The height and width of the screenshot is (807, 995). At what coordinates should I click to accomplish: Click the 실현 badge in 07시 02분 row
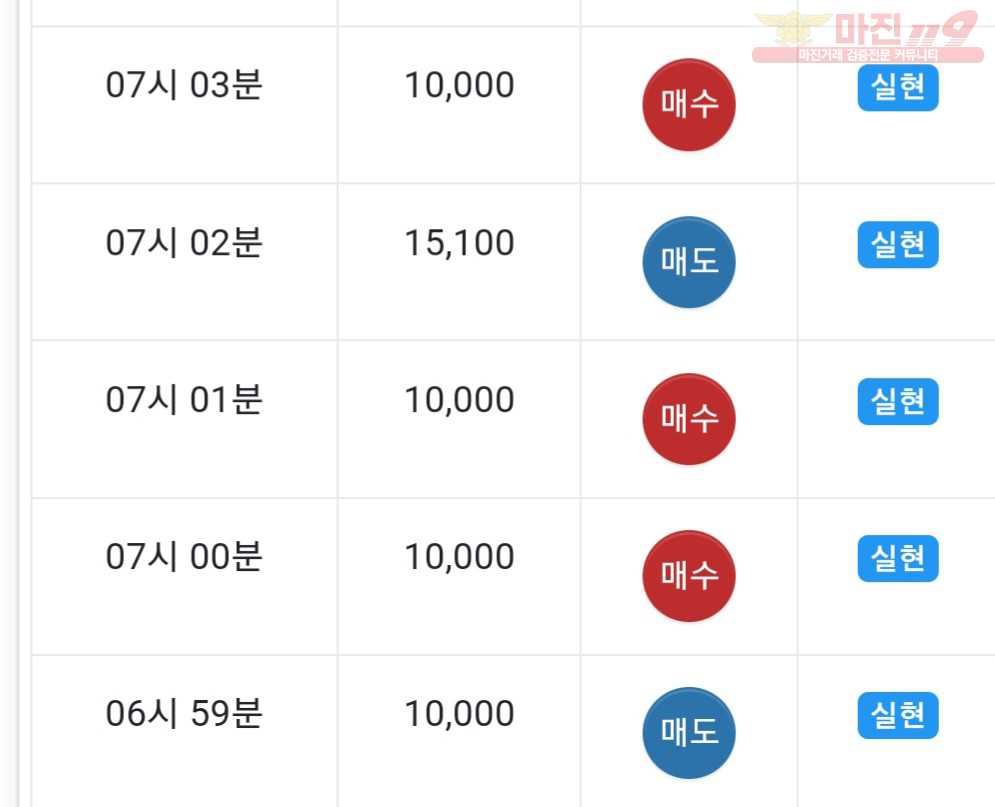(898, 244)
